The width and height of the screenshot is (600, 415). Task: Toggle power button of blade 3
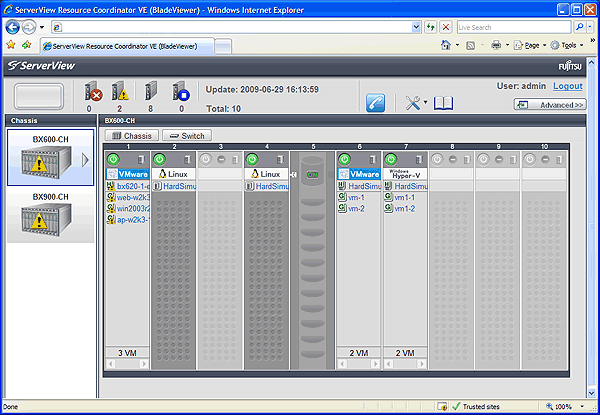coord(206,159)
